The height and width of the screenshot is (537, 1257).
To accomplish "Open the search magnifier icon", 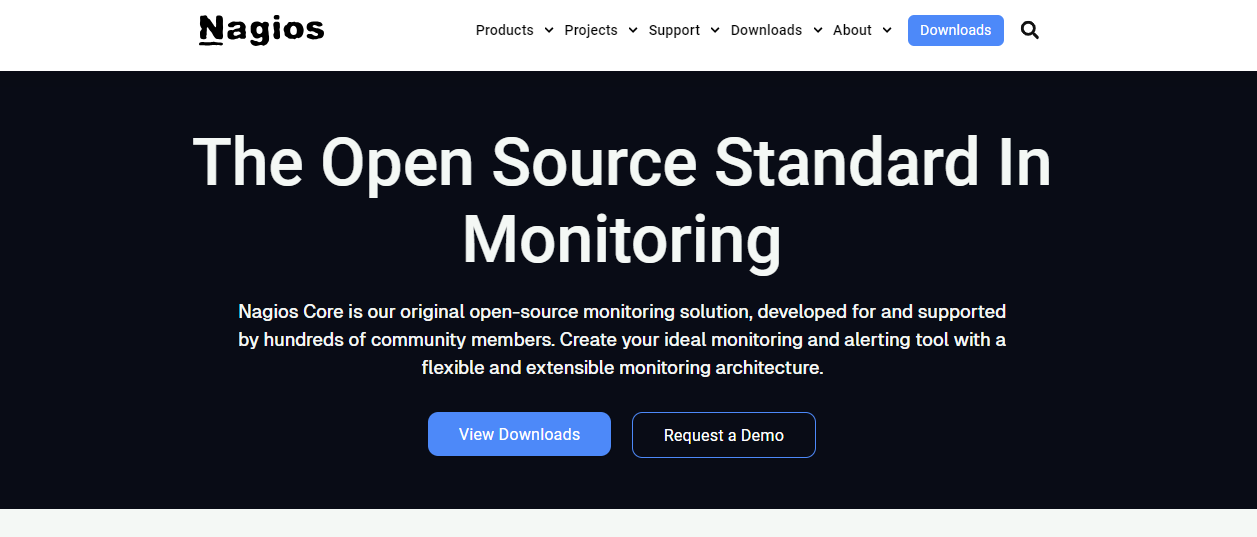I will 1030,30.
